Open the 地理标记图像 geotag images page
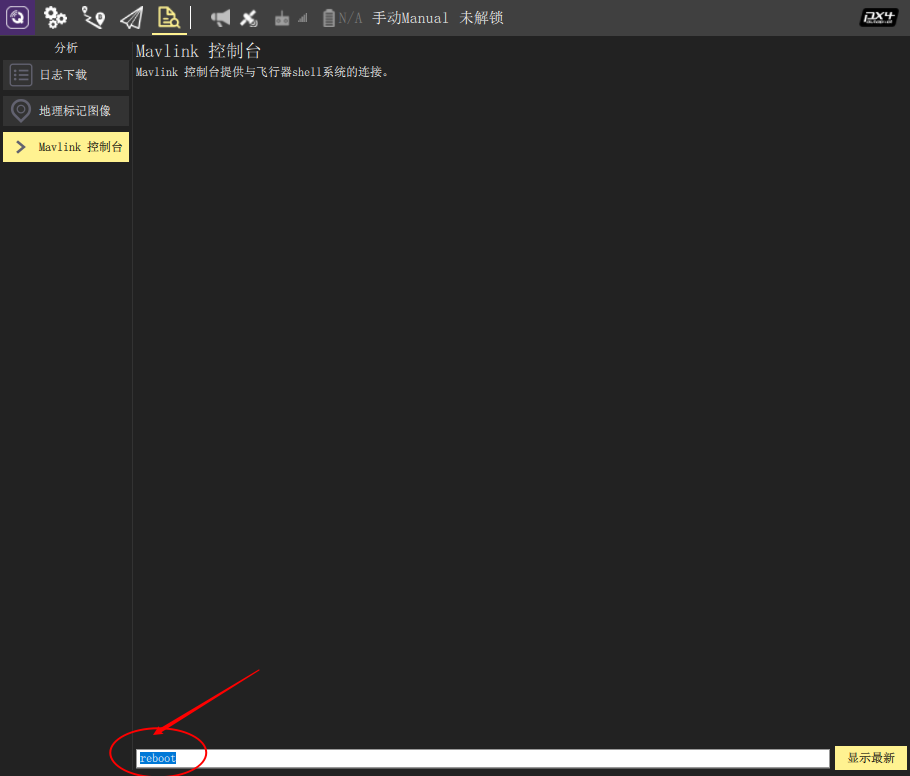Viewport: 910px width, 776px height. click(66, 111)
